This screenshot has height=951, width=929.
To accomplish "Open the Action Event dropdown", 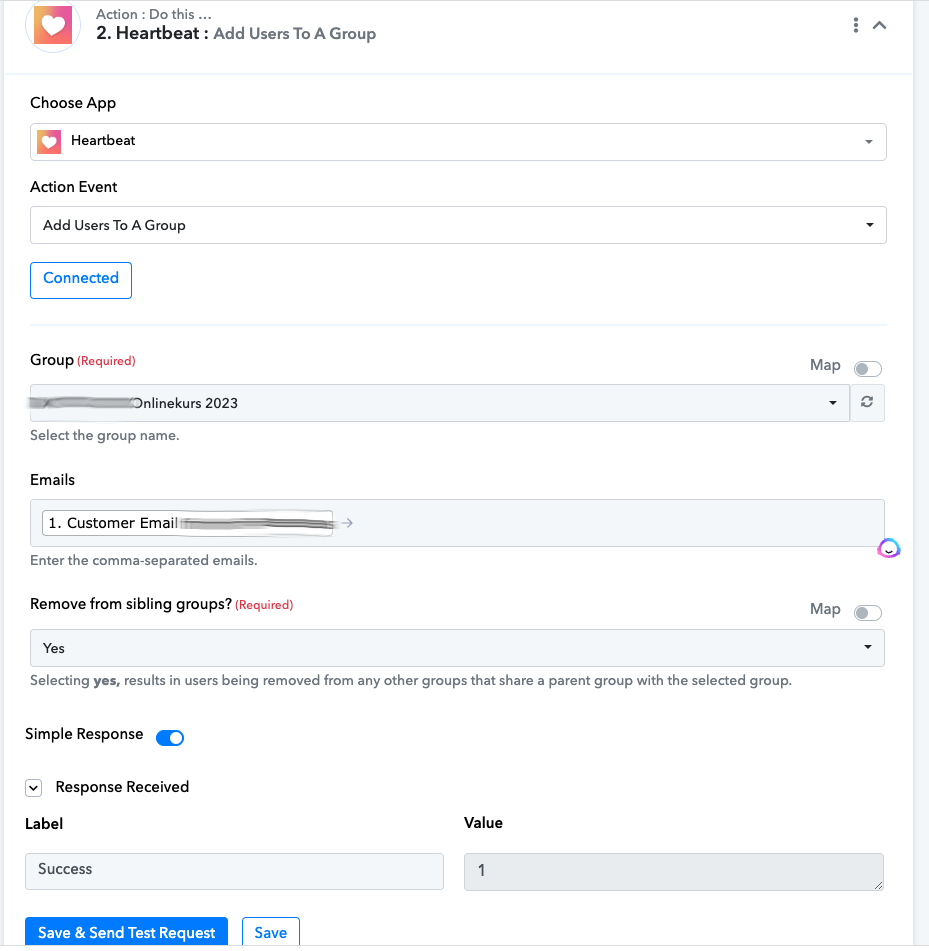I will (x=458, y=225).
